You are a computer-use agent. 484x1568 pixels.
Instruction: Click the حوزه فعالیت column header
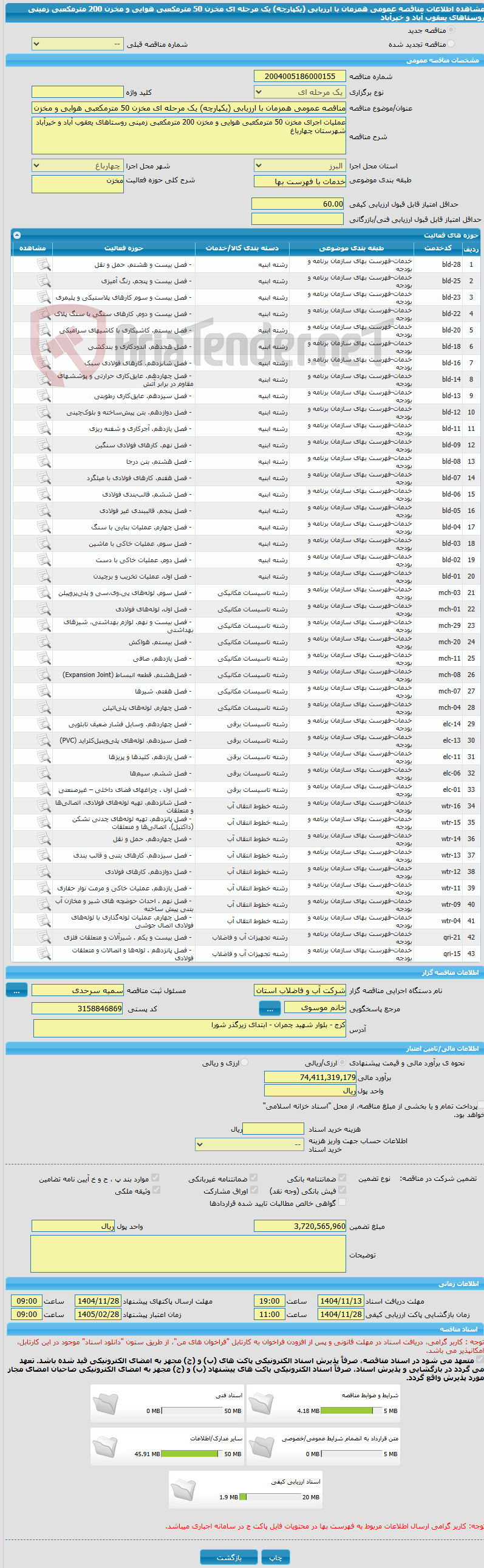pos(123,249)
